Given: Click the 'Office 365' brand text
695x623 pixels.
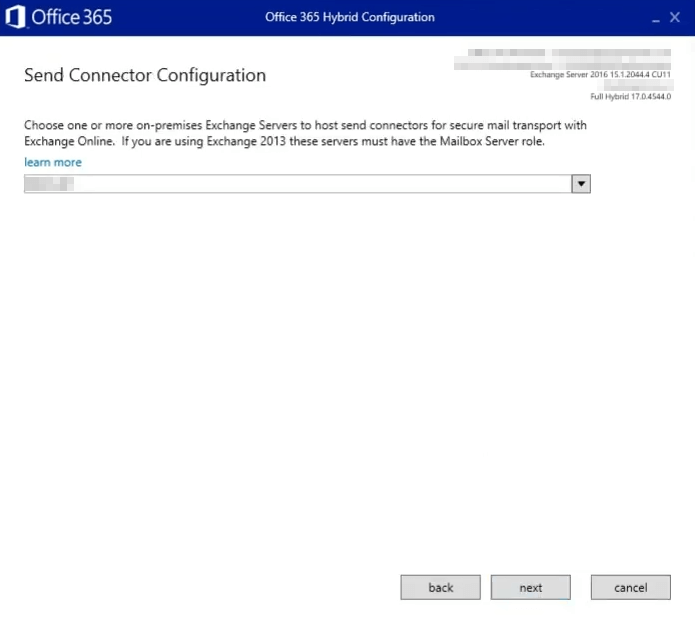Looking at the screenshot, I should [x=71, y=17].
